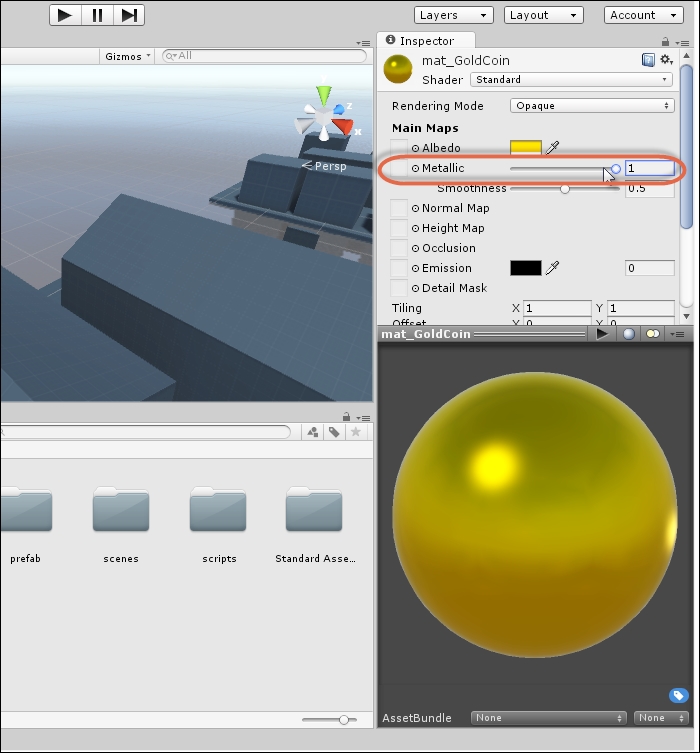Toggle Persp projection label in Scene view
The height and width of the screenshot is (753, 700).
tap(324, 166)
